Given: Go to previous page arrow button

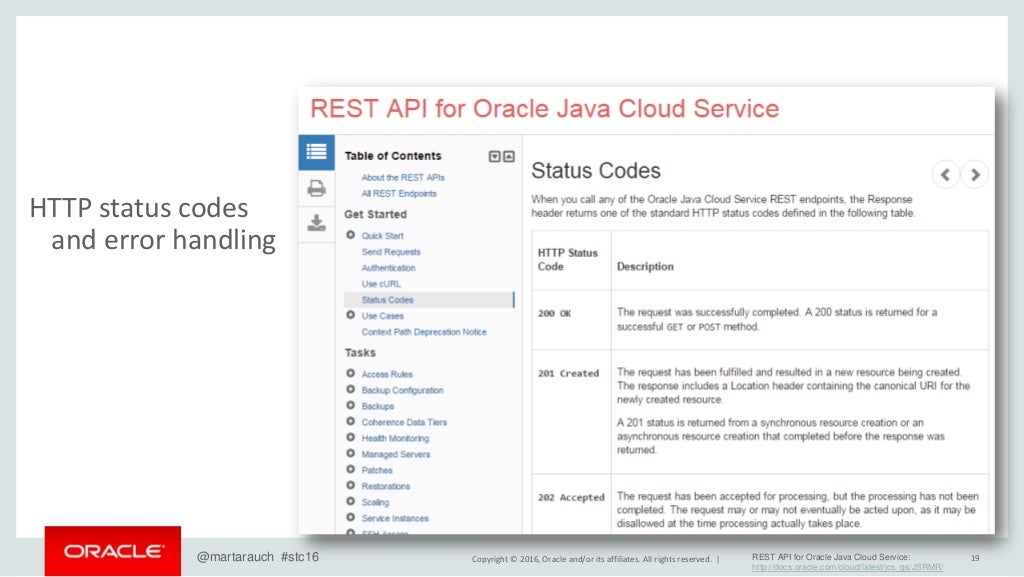Looking at the screenshot, I should point(945,174).
